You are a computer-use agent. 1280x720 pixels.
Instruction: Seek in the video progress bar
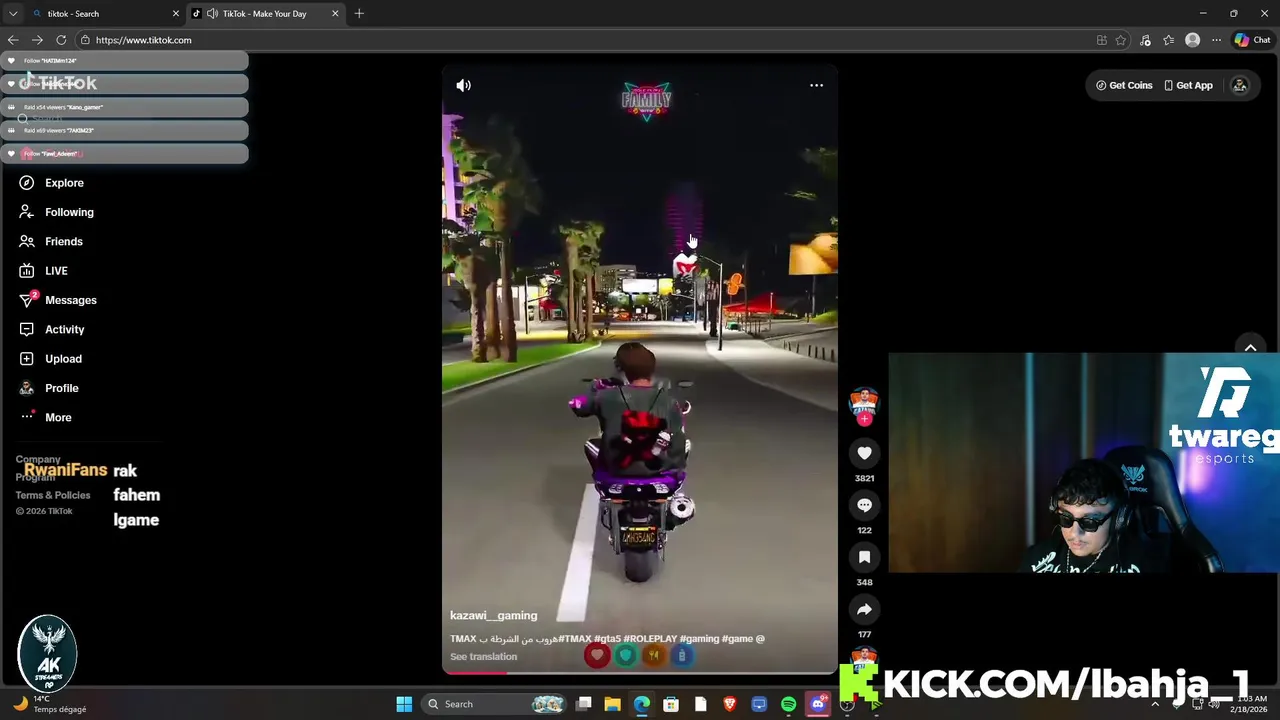(x=640, y=673)
